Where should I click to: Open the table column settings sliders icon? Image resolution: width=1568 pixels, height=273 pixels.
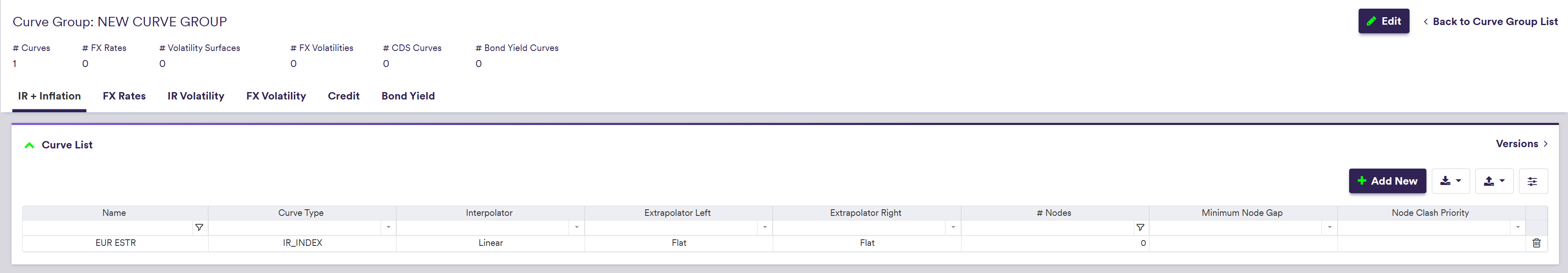click(x=1533, y=181)
